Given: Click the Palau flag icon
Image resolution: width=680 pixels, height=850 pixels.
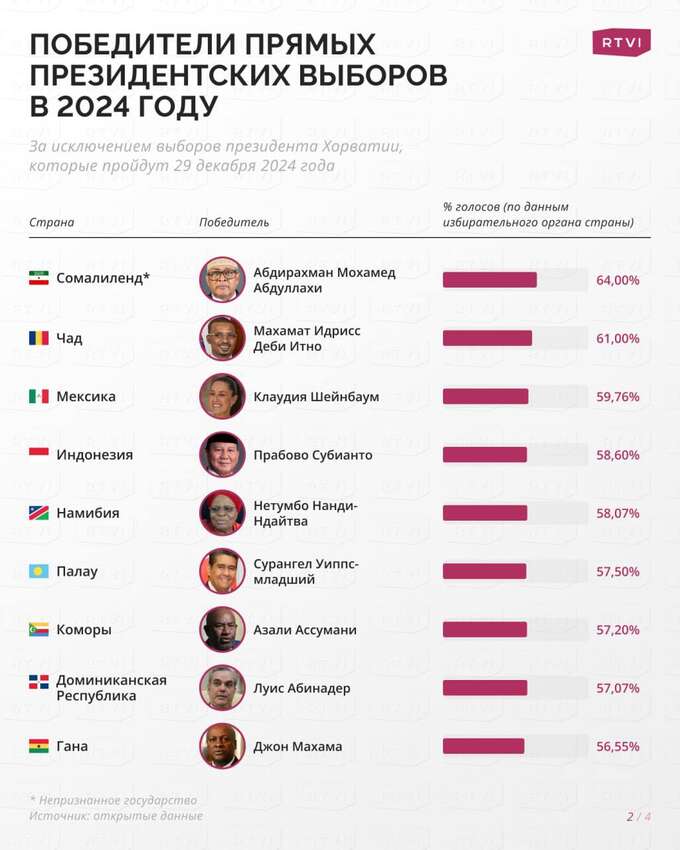Looking at the screenshot, I should (x=39, y=571).
